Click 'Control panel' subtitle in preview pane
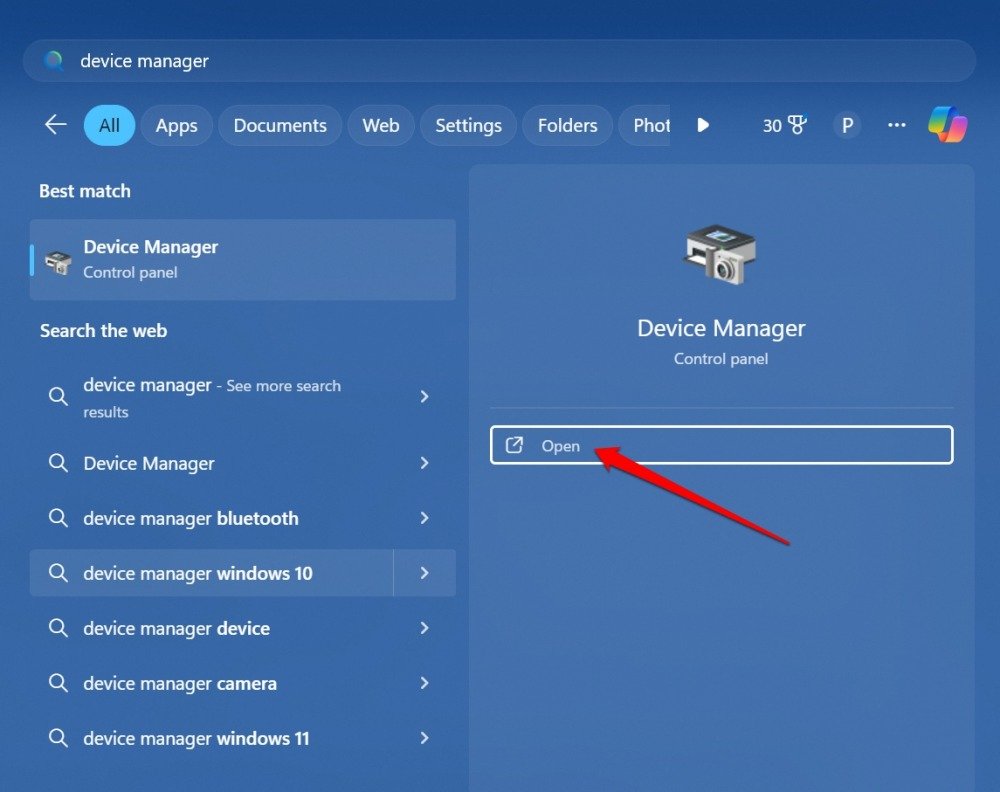The image size is (1000, 792). (x=721, y=358)
